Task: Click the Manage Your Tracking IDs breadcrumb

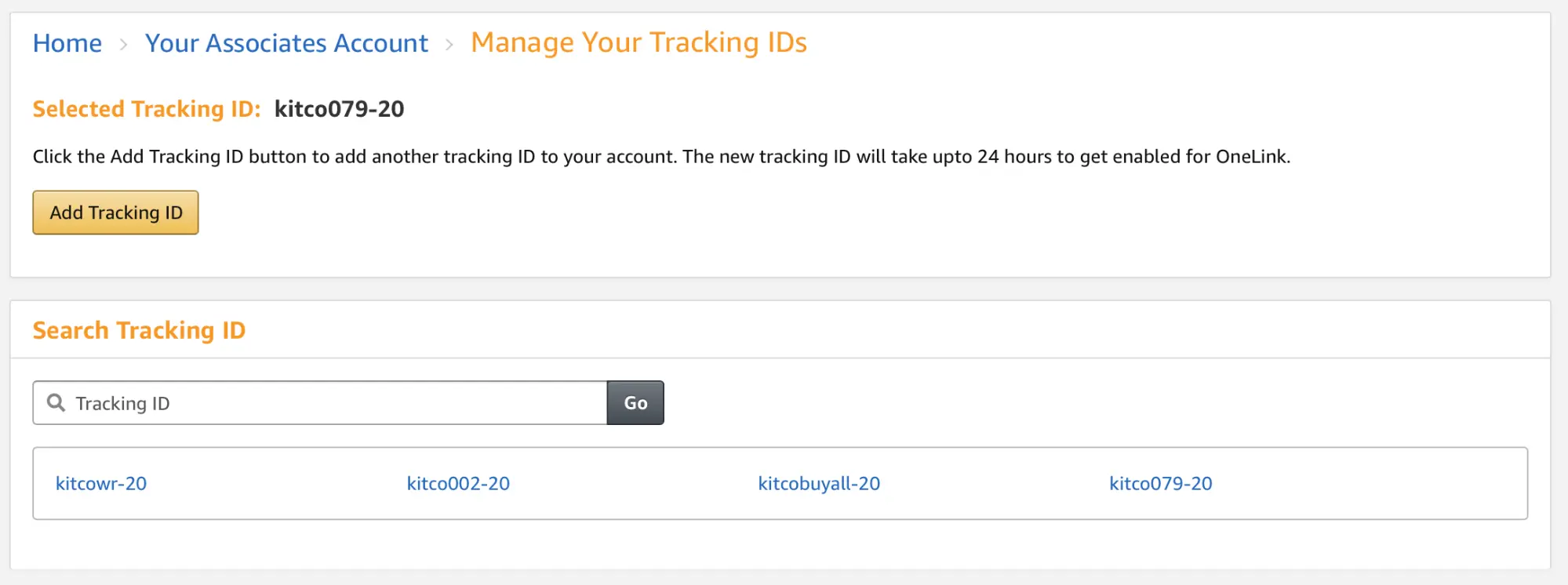Action: point(639,42)
